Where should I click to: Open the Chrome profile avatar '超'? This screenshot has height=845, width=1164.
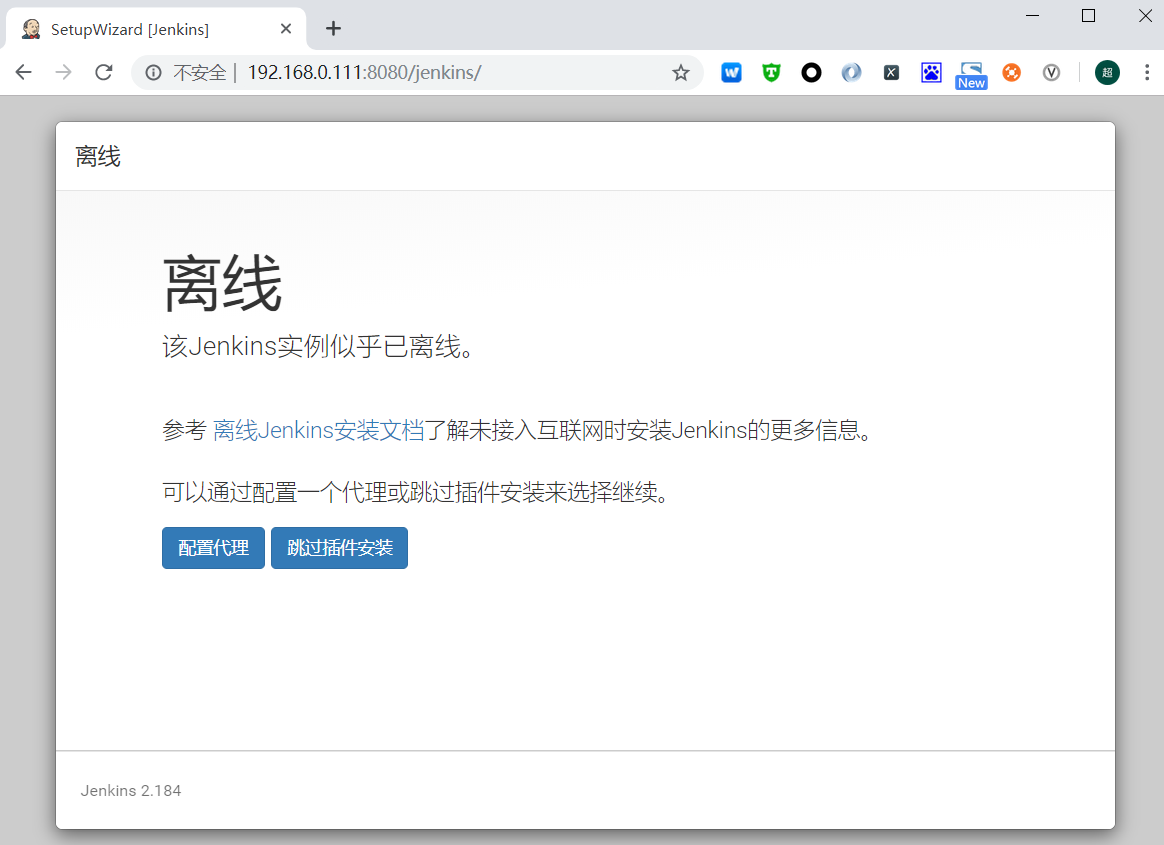(1107, 72)
